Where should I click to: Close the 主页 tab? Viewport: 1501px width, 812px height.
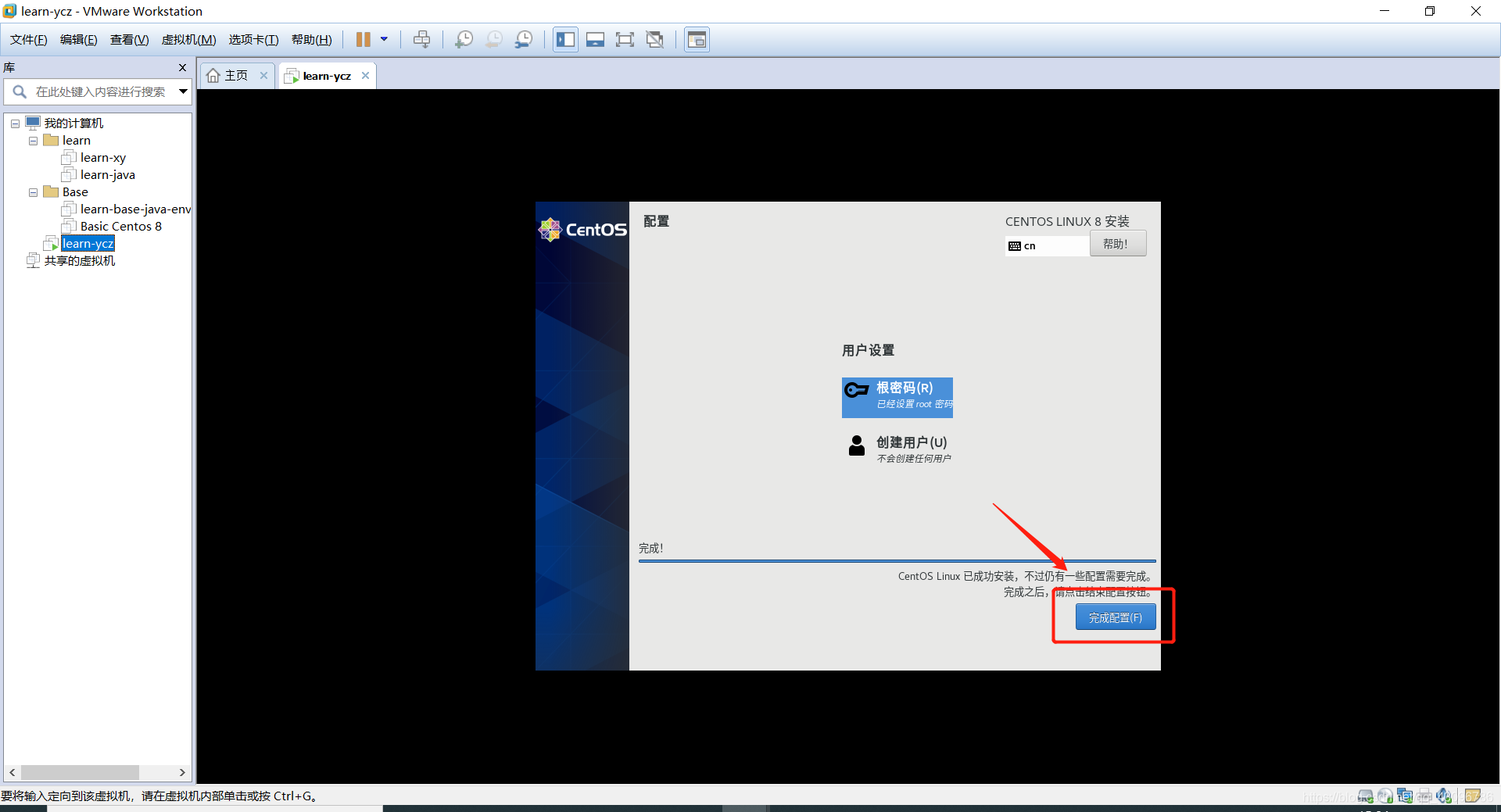[264, 76]
